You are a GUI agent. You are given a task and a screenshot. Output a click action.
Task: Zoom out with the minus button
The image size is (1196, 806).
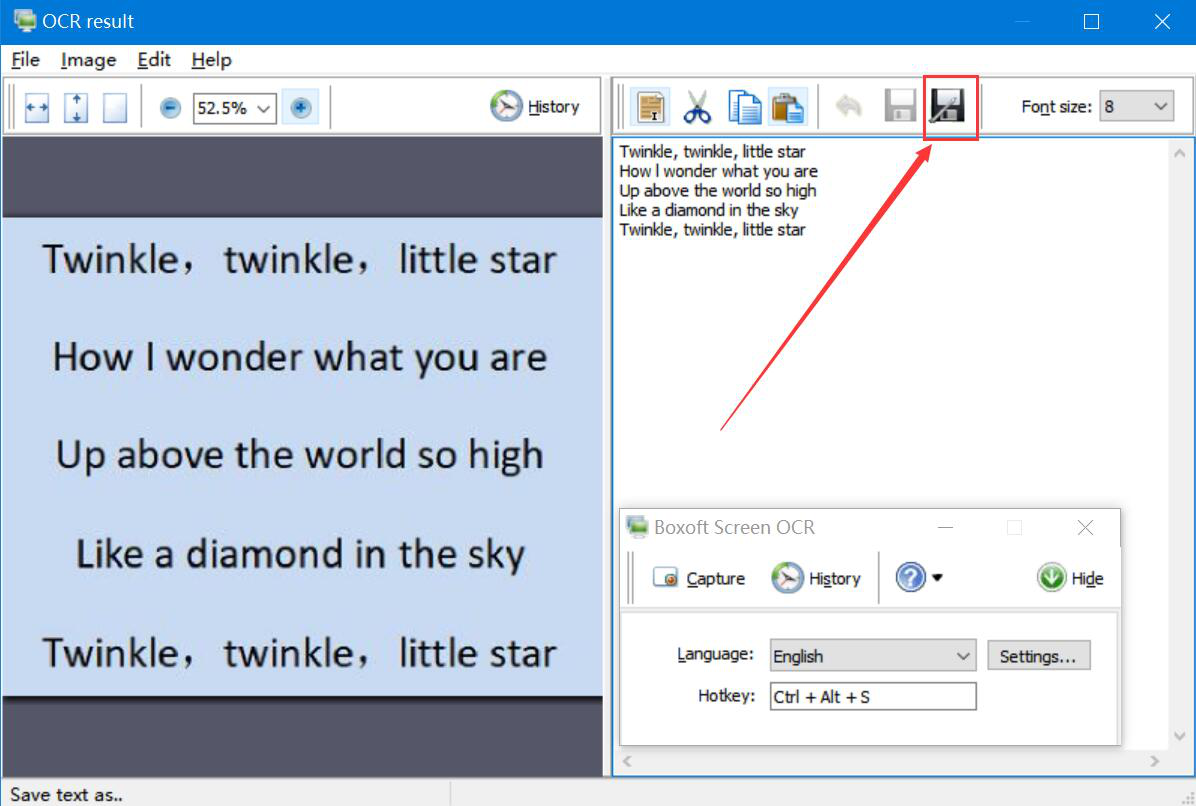pyautogui.click(x=170, y=108)
